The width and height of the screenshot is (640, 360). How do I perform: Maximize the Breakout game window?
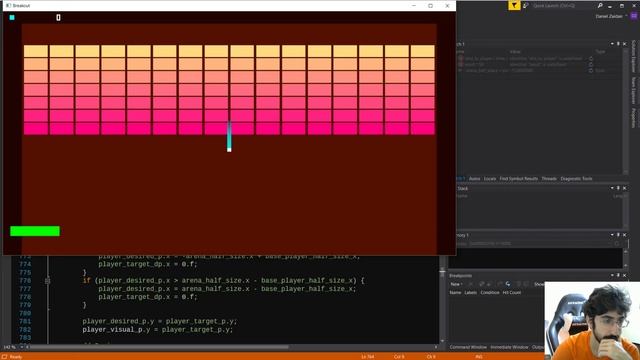click(x=430, y=6)
